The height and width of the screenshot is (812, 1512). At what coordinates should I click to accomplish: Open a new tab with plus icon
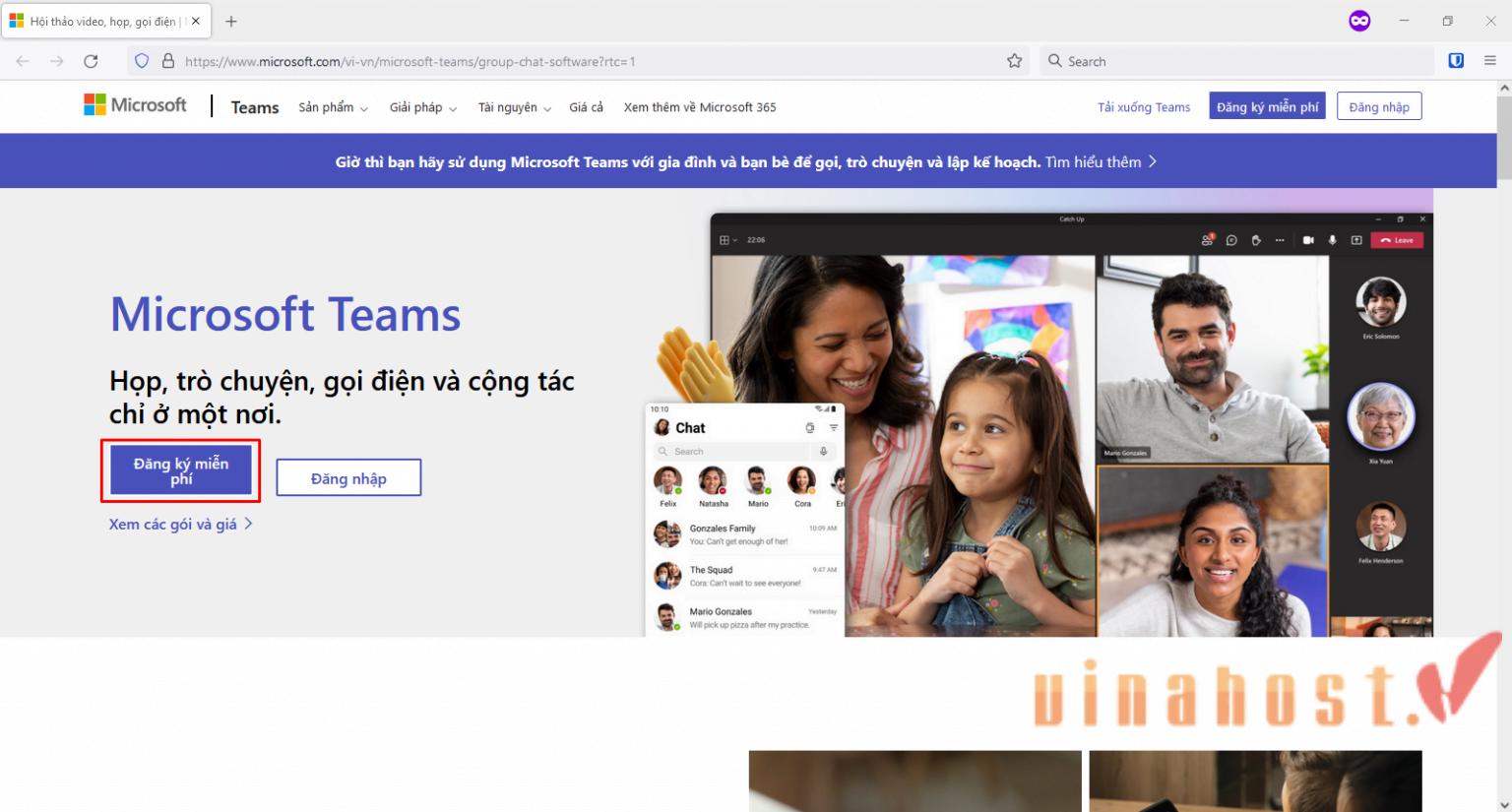click(231, 21)
